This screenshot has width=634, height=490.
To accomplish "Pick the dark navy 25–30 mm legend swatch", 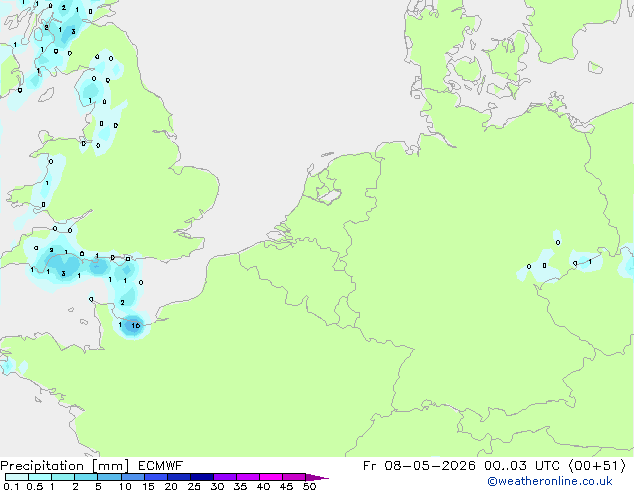I will coord(202,477).
